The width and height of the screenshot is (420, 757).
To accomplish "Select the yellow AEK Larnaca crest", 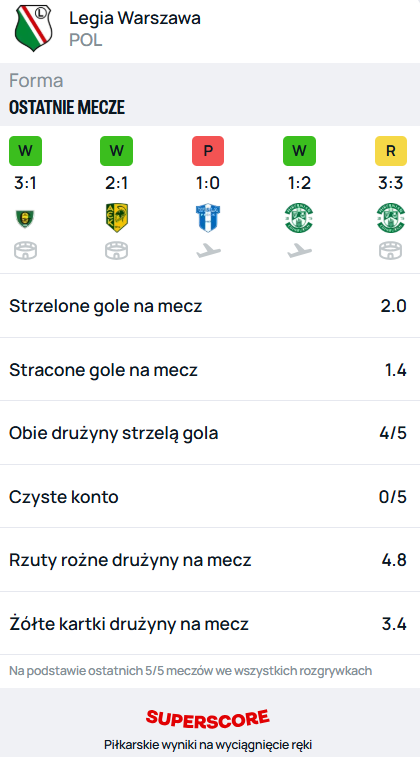I will pos(116,218).
